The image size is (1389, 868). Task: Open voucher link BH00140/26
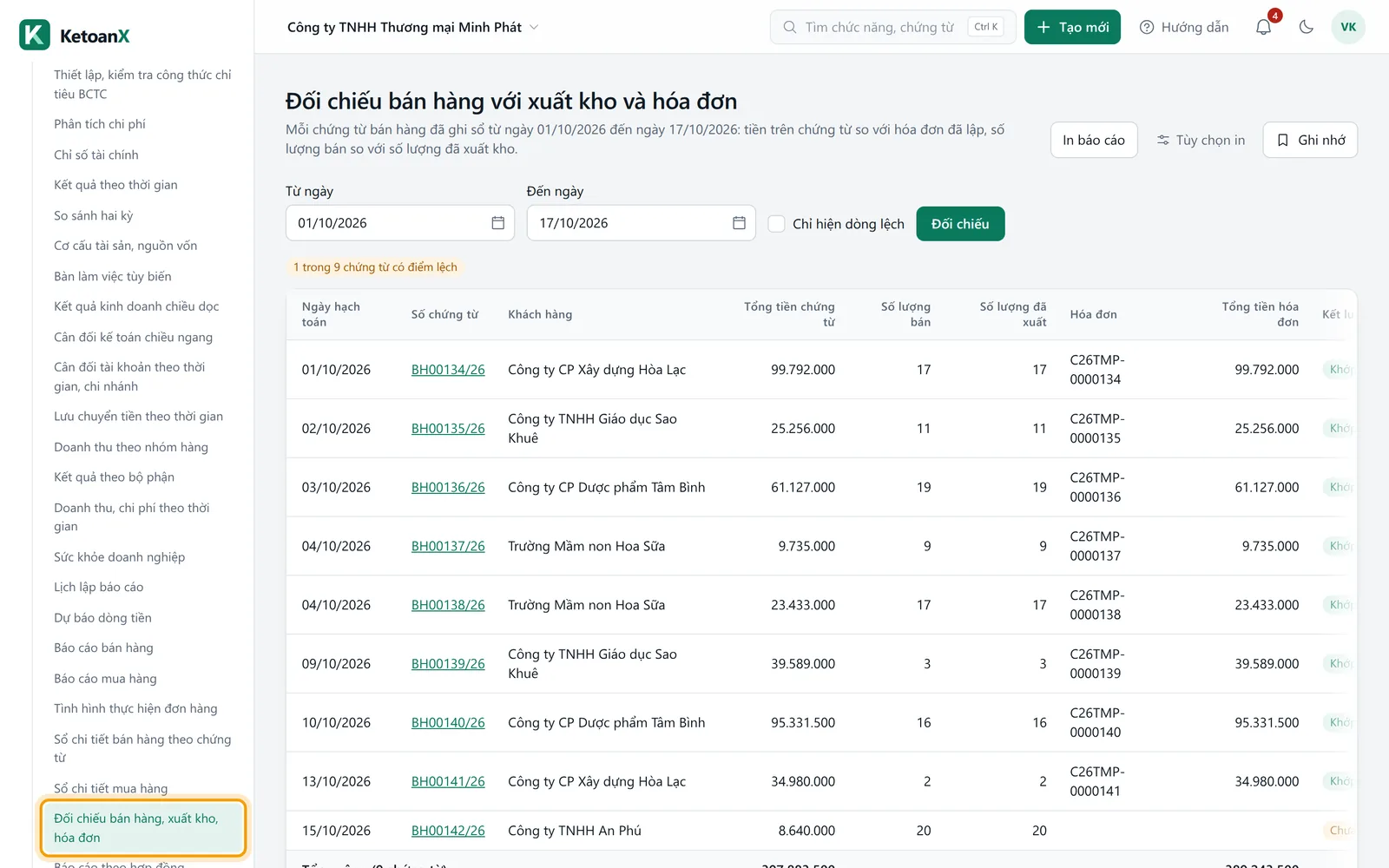pyautogui.click(x=448, y=722)
